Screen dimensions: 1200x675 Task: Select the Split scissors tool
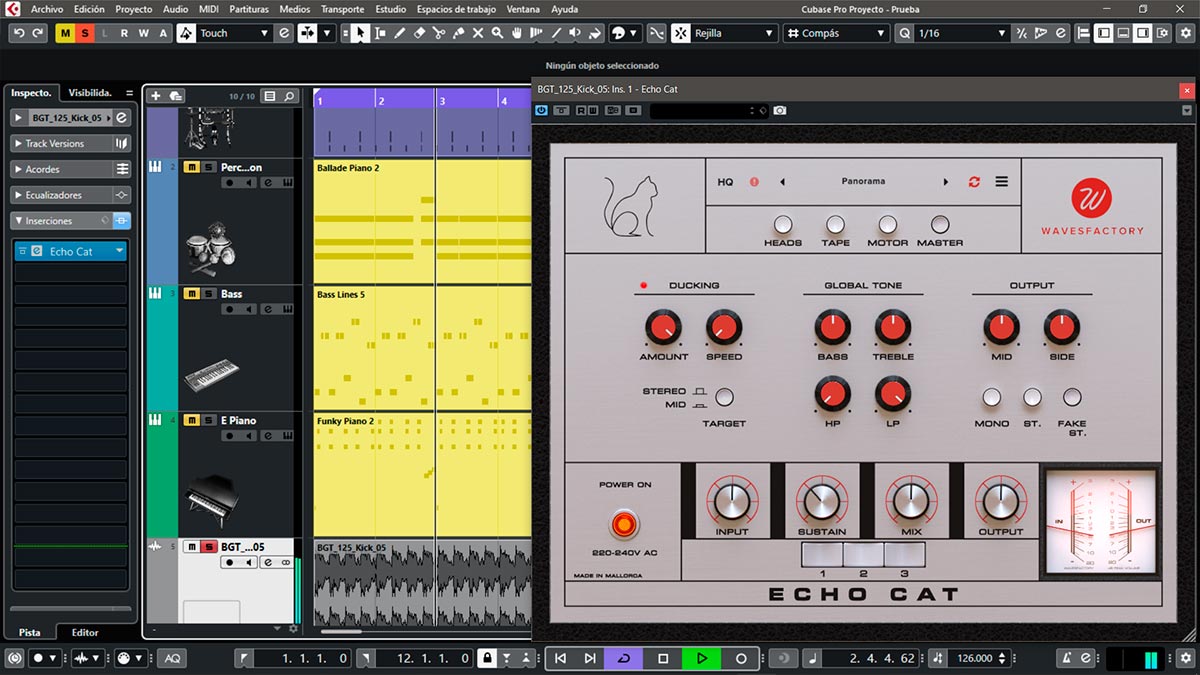[x=439, y=33]
